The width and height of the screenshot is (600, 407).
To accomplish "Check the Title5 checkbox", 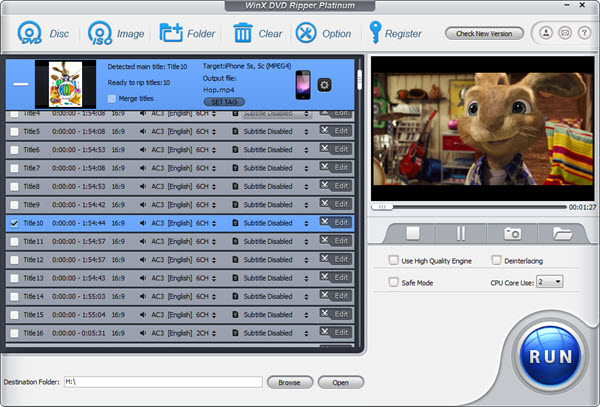I will [x=15, y=132].
